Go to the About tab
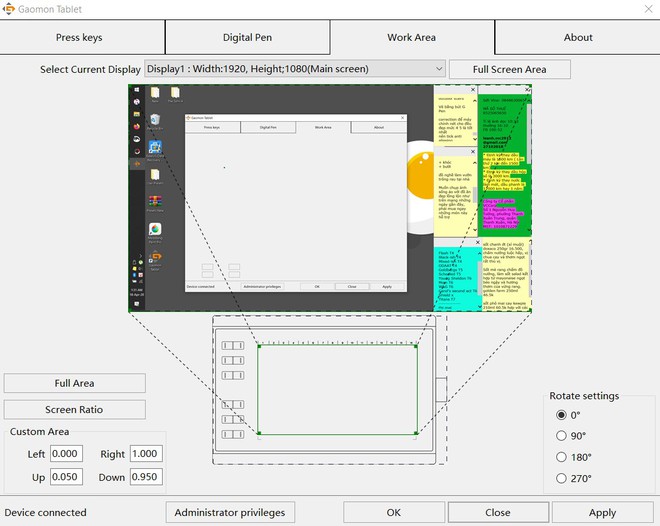Viewport: 660px width, 526px height. [577, 37]
